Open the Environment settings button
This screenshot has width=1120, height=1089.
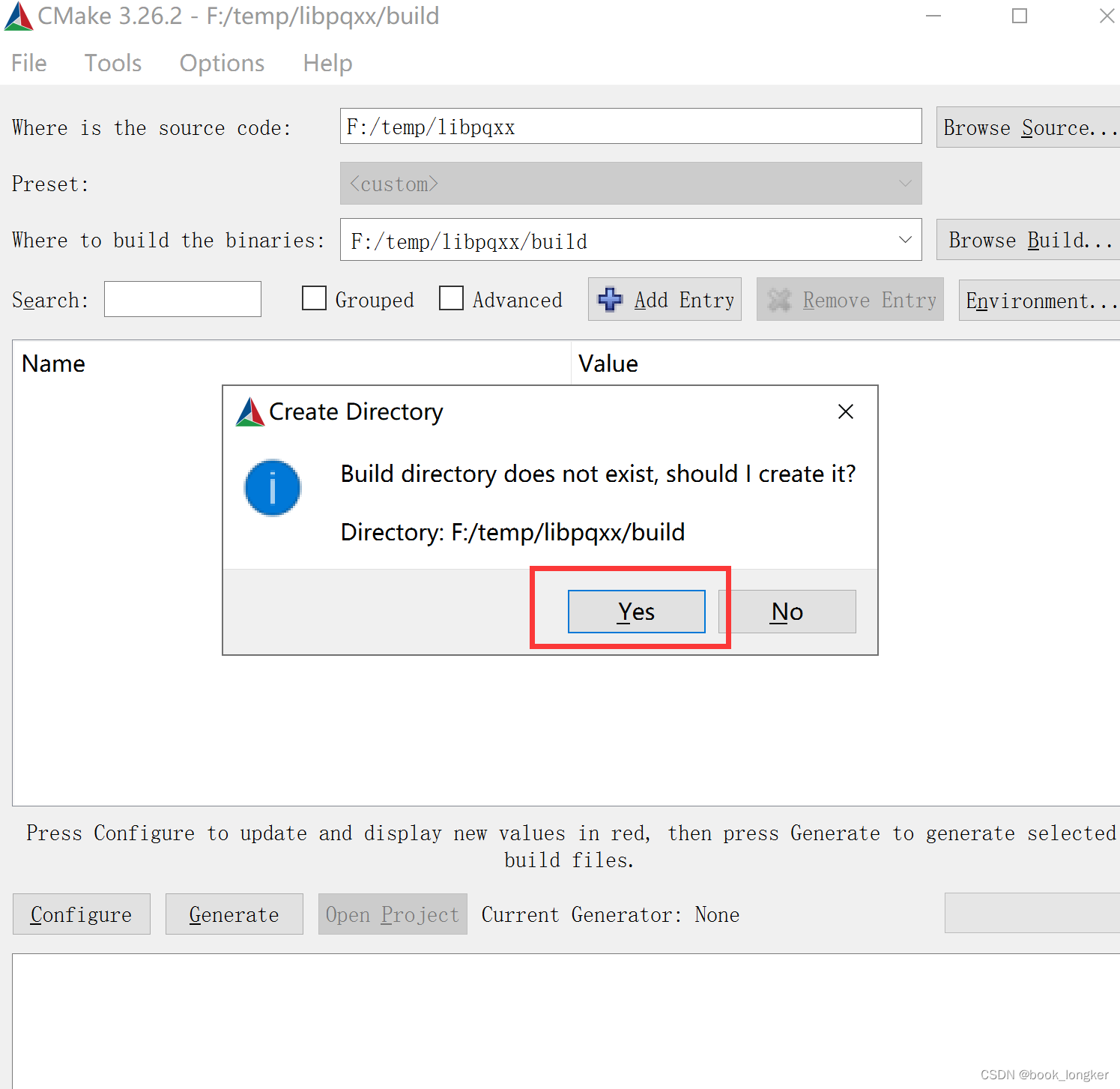(x=1039, y=300)
